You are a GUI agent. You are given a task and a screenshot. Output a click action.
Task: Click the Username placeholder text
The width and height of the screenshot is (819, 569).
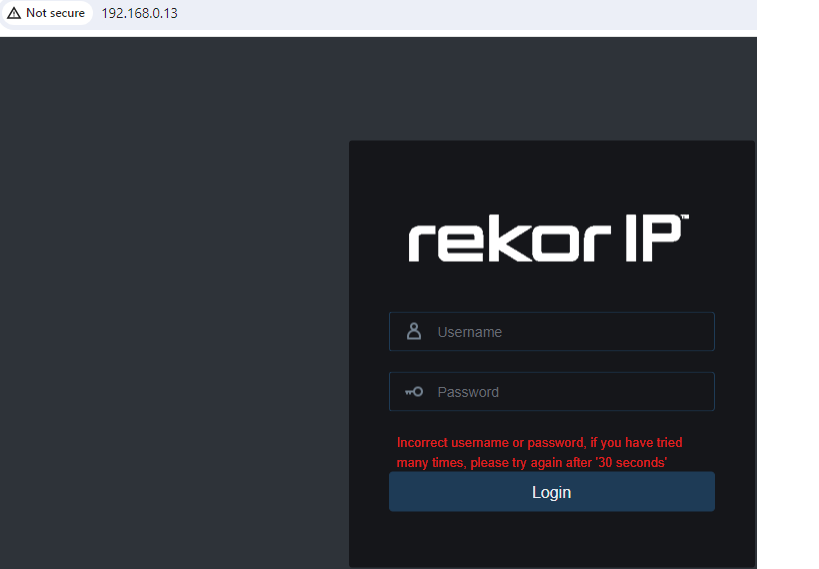470,332
